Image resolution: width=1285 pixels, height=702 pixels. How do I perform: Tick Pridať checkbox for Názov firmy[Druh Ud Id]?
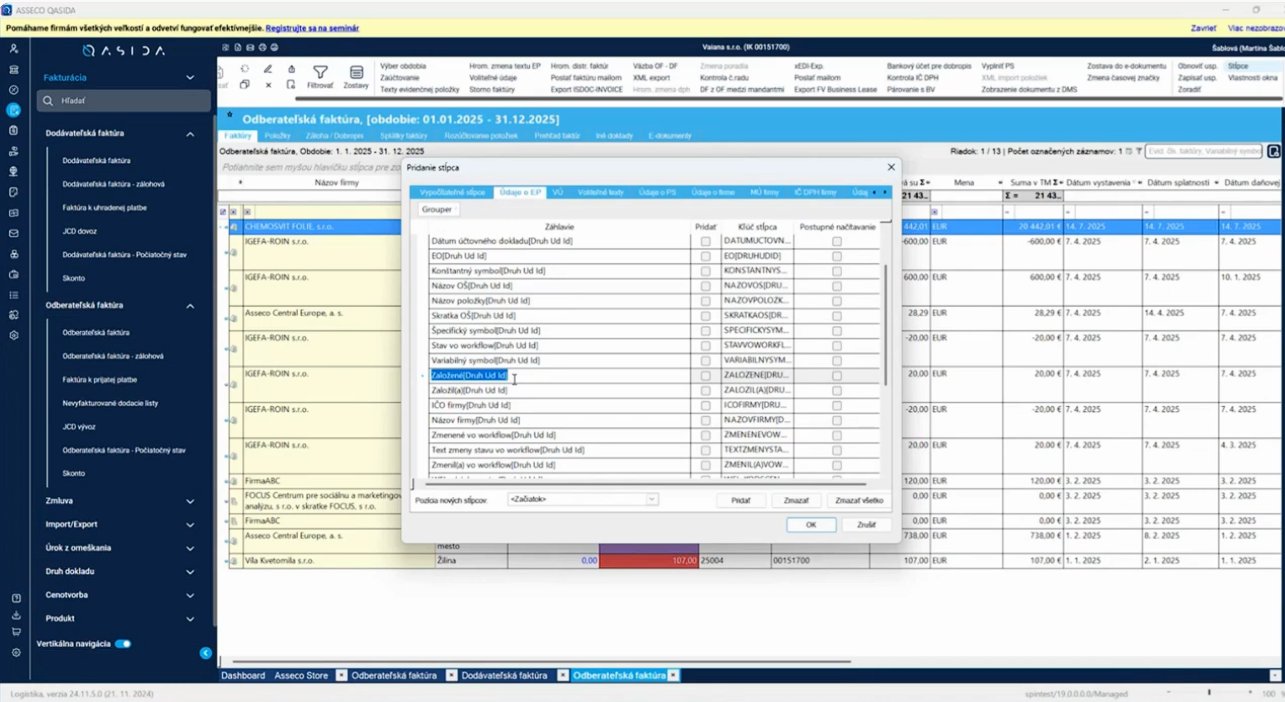coord(706,421)
